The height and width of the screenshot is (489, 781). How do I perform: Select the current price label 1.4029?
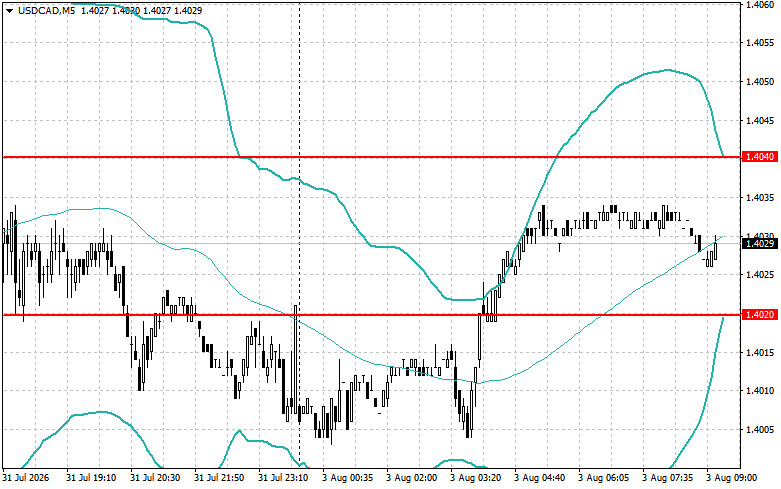coord(759,244)
